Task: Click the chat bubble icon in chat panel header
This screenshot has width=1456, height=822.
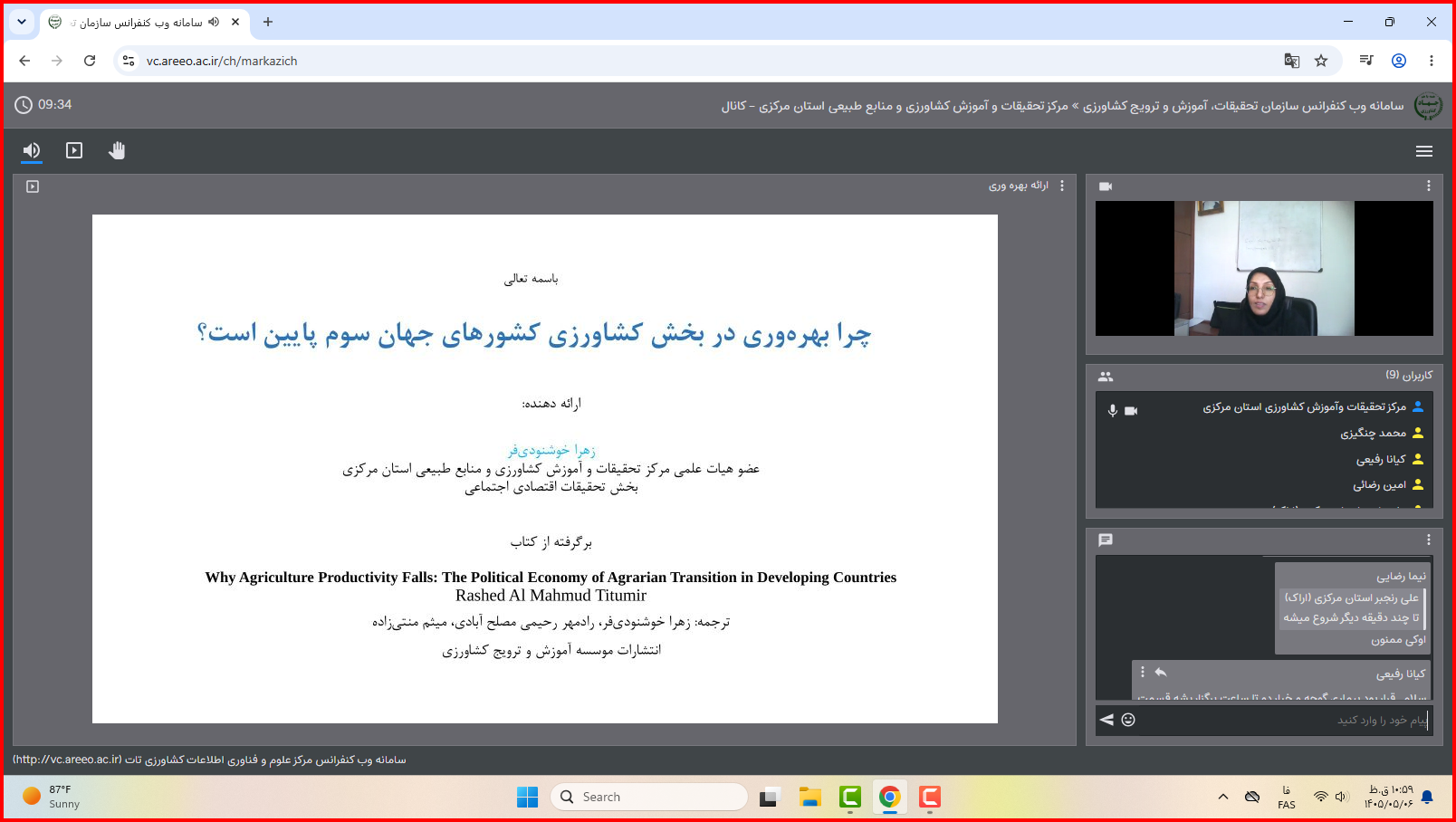Action: 1106,540
